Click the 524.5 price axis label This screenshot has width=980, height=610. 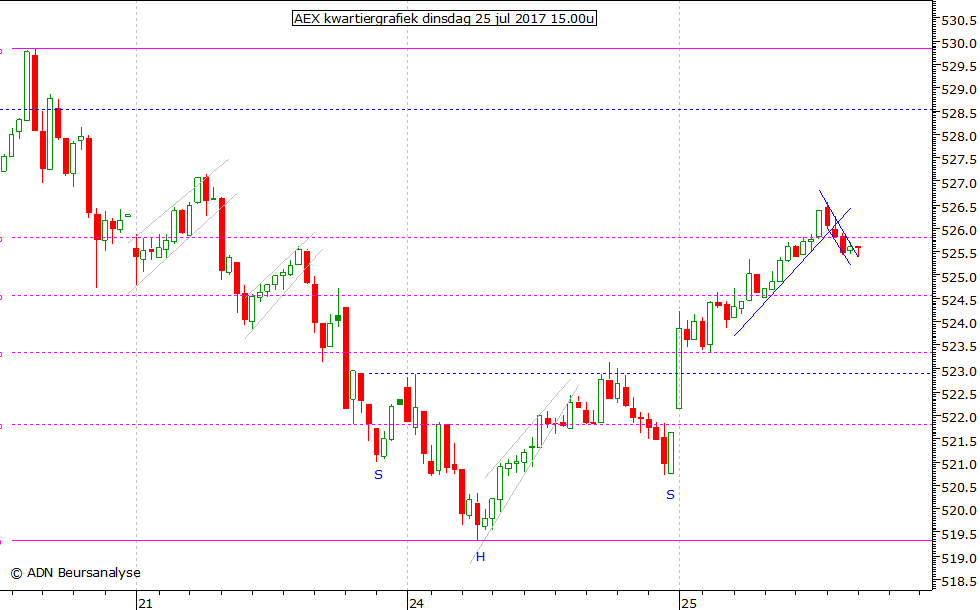959,301
